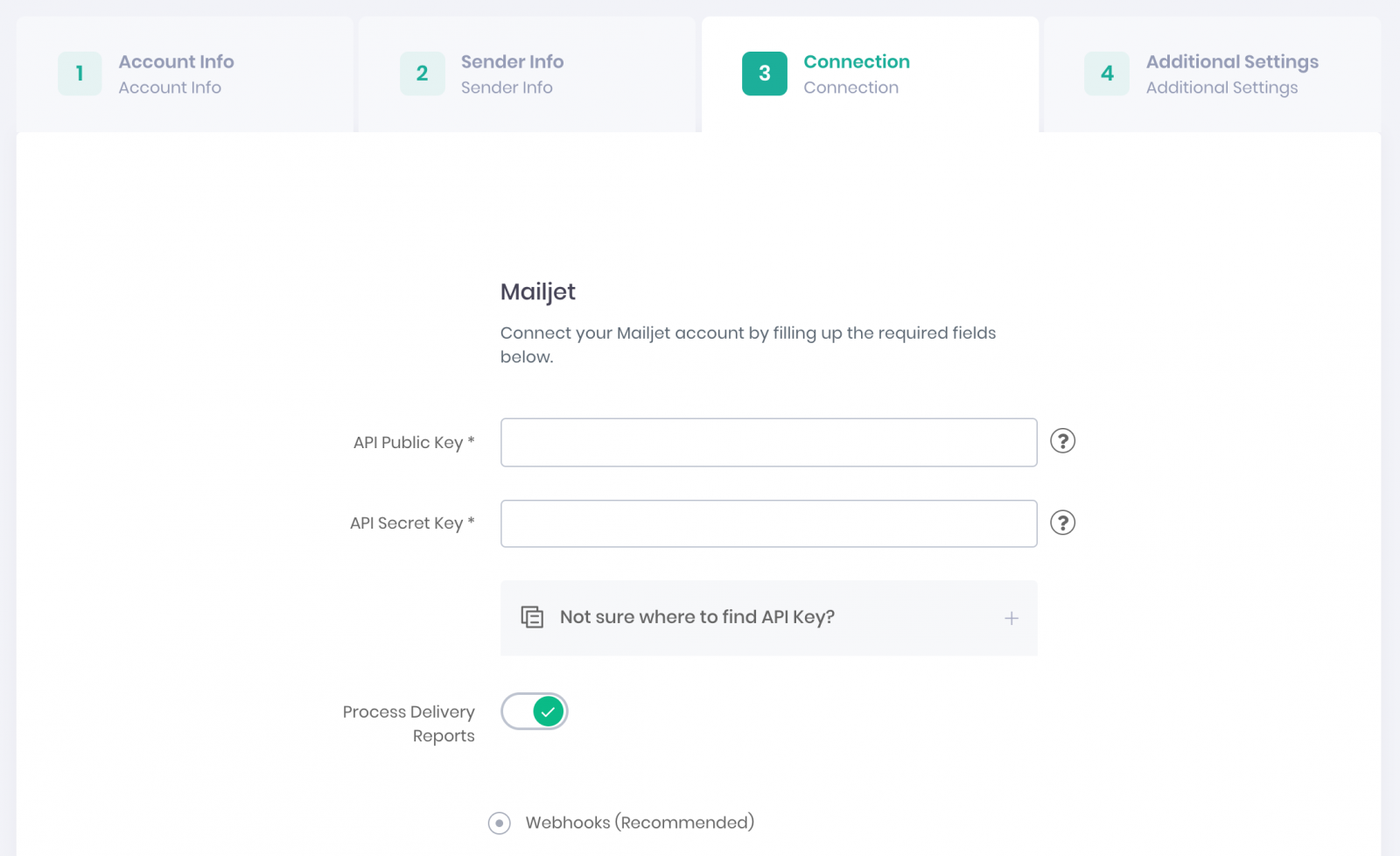Go to the Account Info tab

[x=176, y=74]
